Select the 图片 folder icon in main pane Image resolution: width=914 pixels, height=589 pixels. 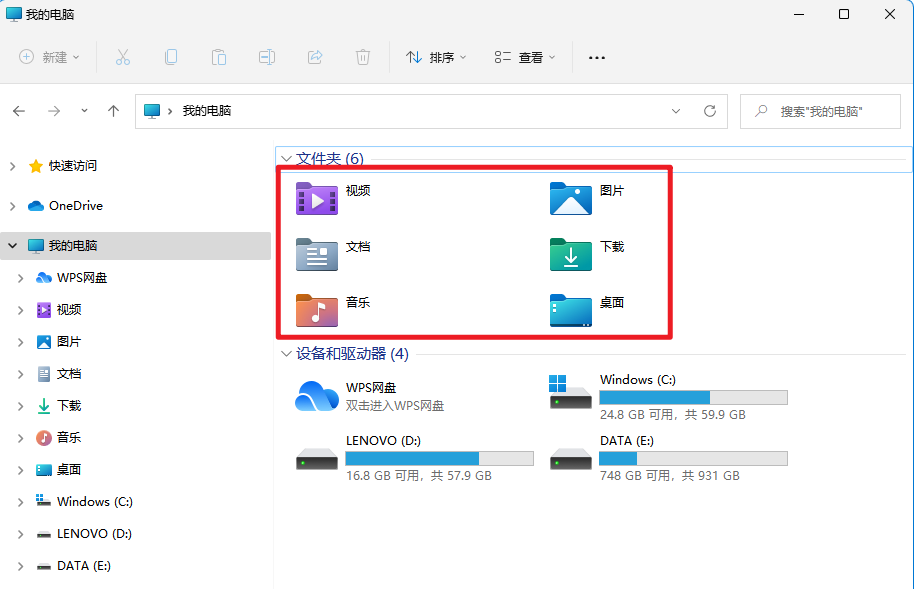click(571, 199)
